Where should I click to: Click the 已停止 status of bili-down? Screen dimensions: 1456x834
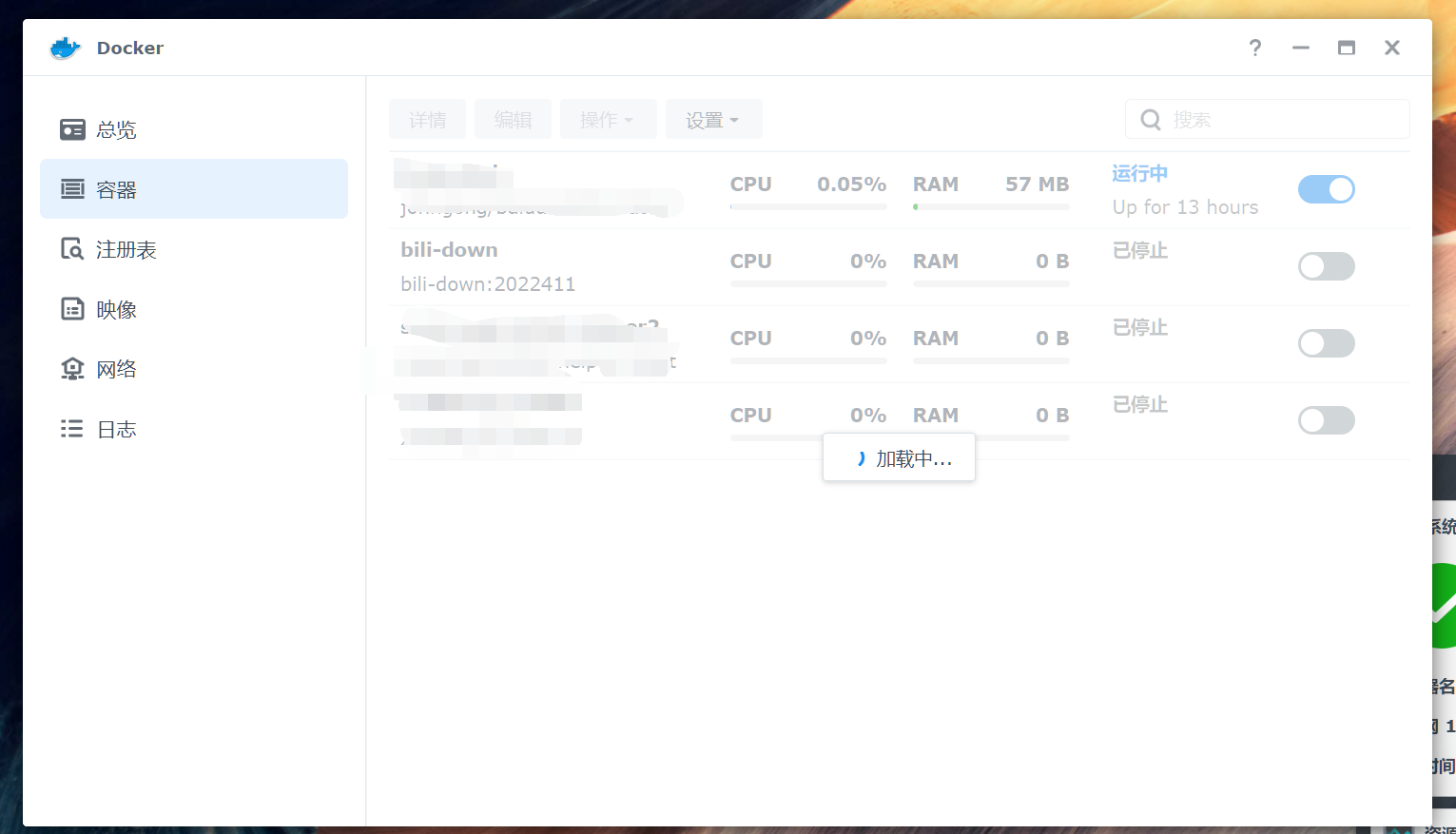[x=1140, y=250]
